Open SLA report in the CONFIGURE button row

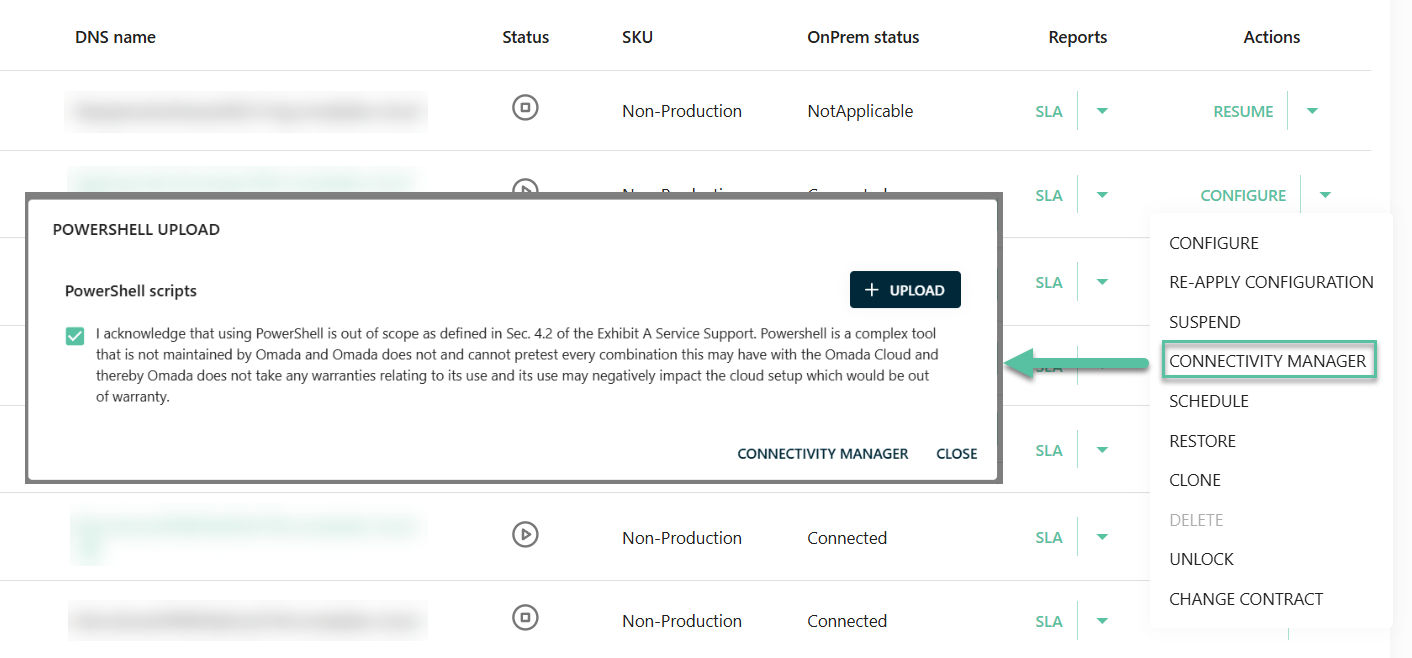click(1049, 195)
